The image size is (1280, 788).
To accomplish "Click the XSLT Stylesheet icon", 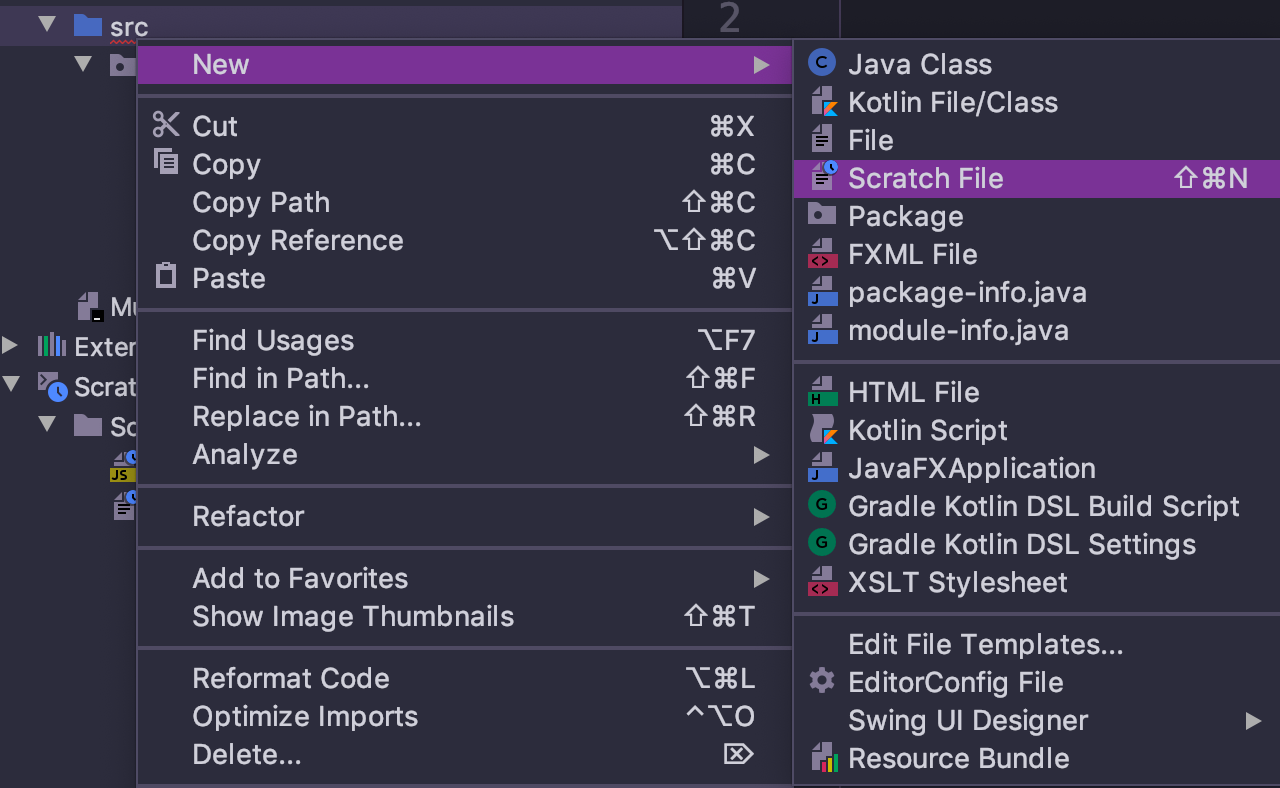I will [x=820, y=582].
